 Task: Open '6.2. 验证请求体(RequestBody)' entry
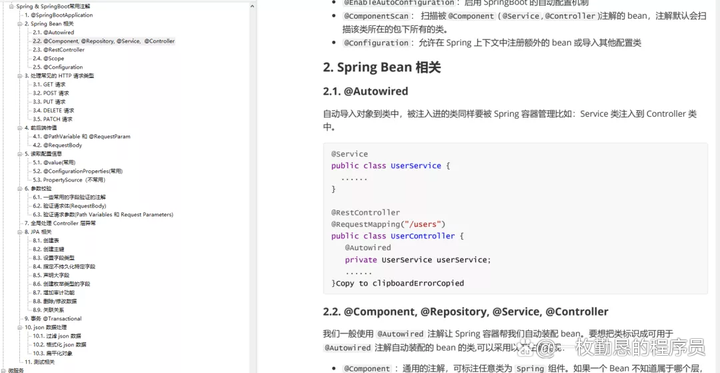[x=69, y=206]
